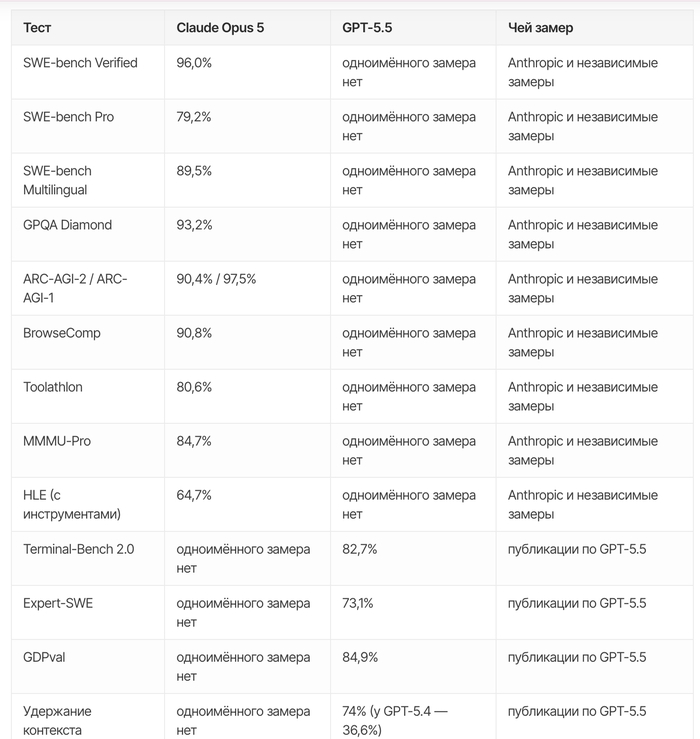Image resolution: width=700 pixels, height=739 pixels.
Task: Select the Toolathlon test name
Action: [x=53, y=387]
